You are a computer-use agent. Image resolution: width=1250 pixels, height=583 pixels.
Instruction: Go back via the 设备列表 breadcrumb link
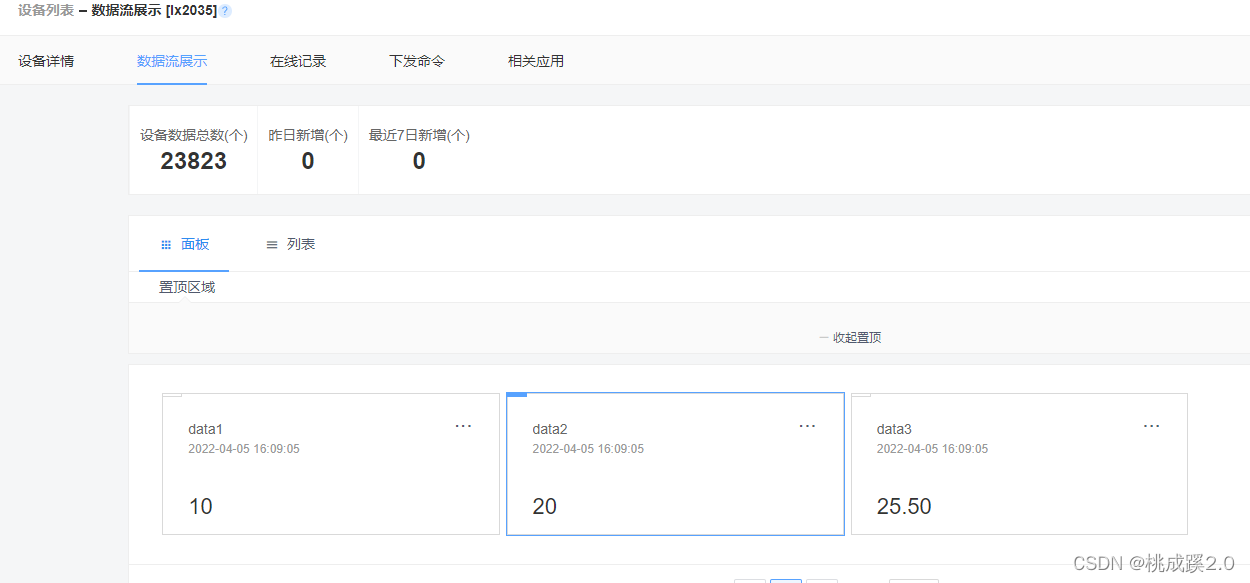click(x=45, y=12)
